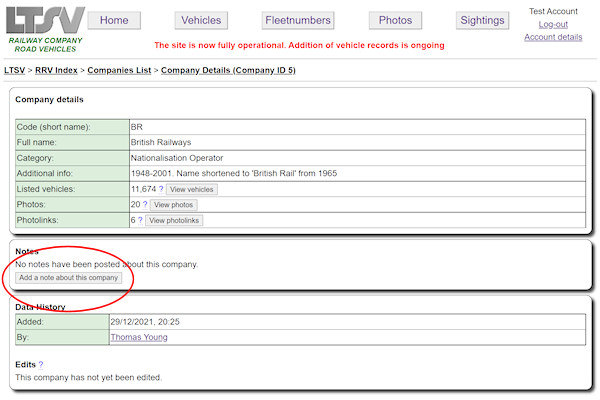Click help question mark beside Listed vehicles count
600x400 pixels.
pos(161,189)
